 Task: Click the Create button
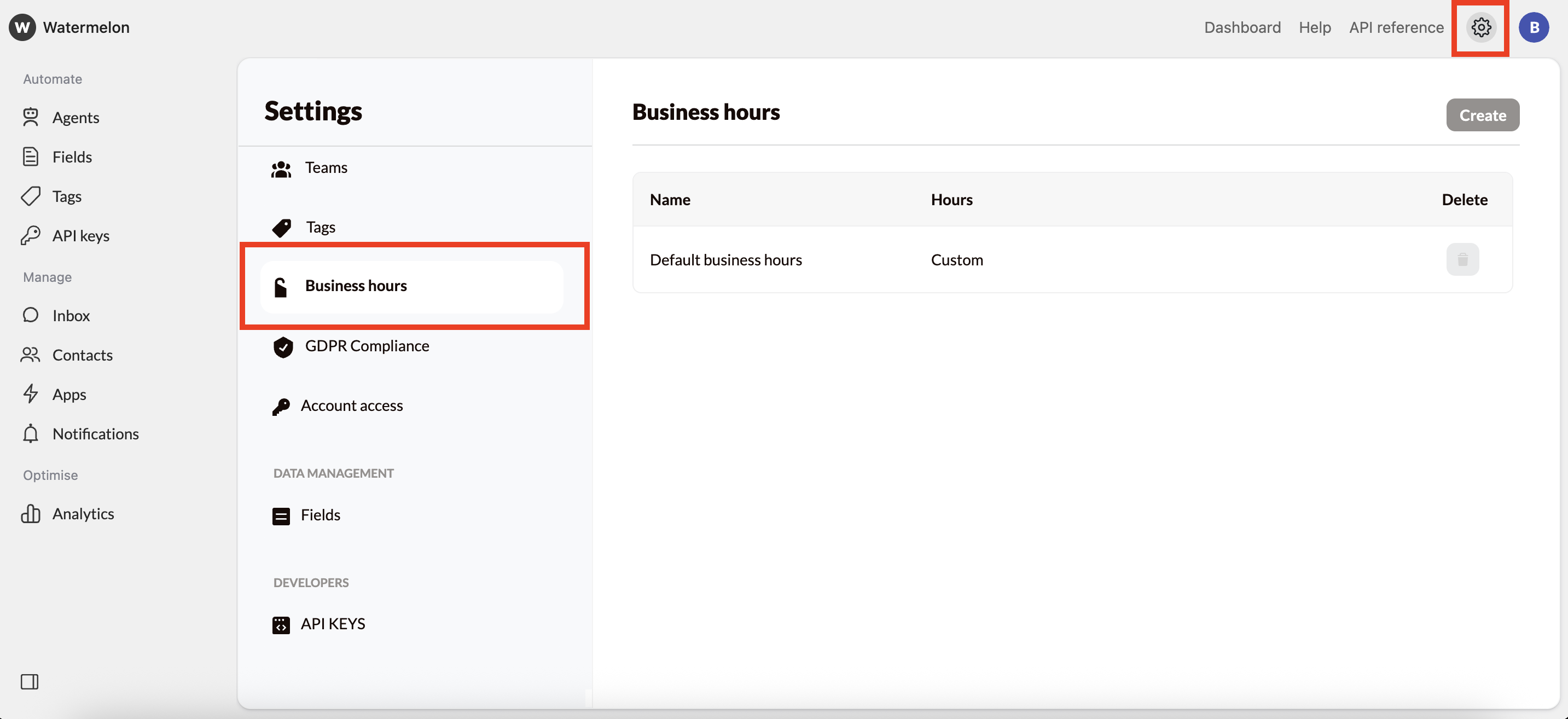click(x=1482, y=115)
